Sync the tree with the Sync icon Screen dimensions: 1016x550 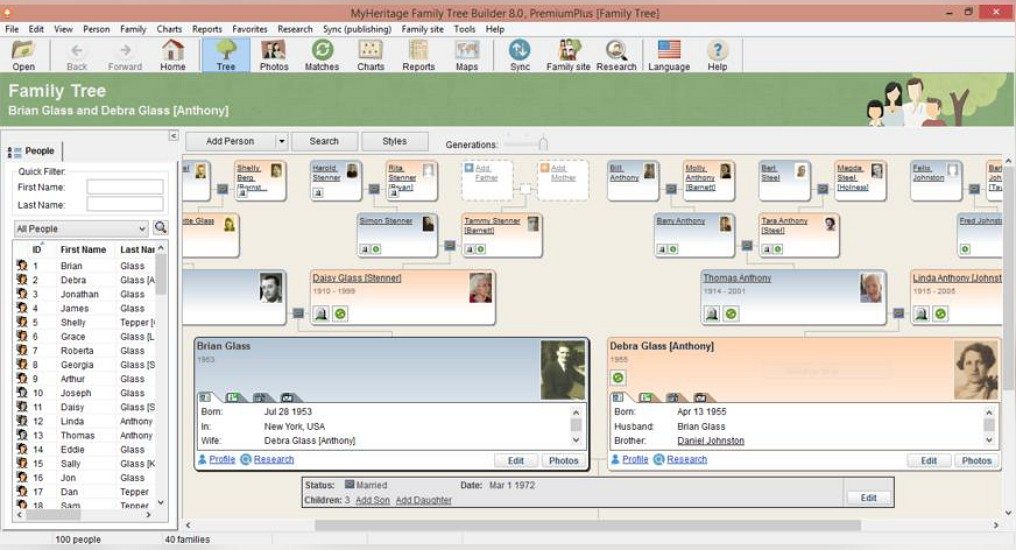[x=520, y=55]
